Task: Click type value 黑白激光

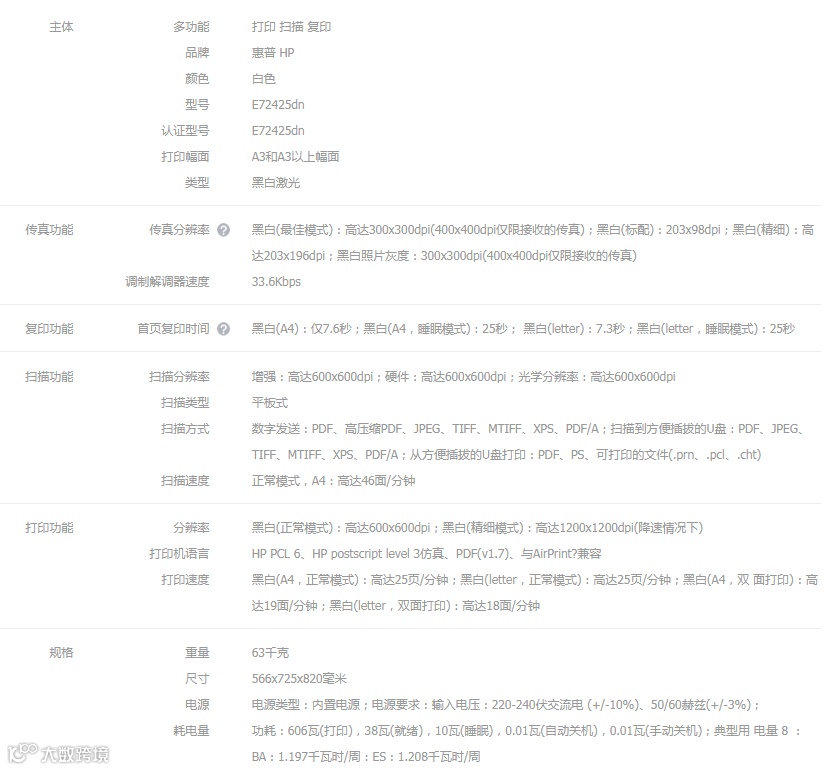Action: 276,183
